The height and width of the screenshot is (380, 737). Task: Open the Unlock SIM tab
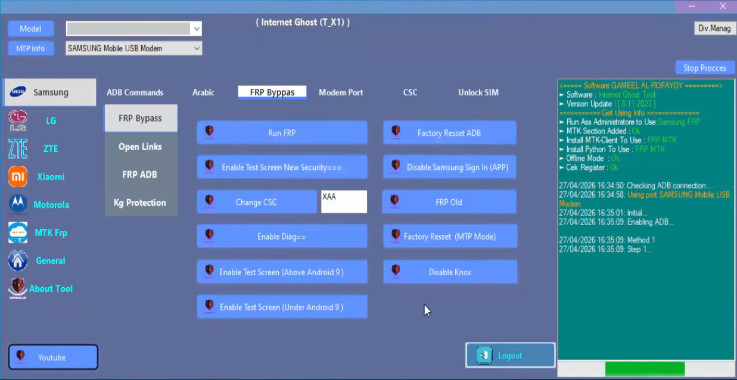pos(478,93)
